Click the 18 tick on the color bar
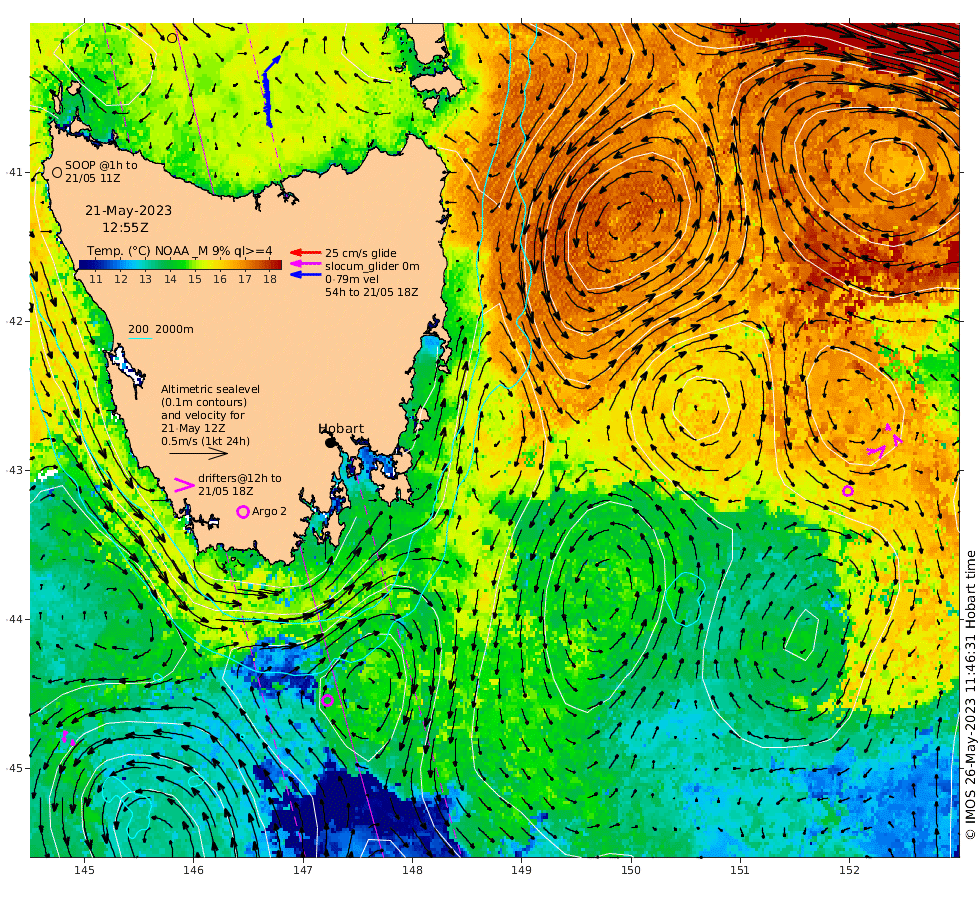 pyautogui.click(x=269, y=279)
